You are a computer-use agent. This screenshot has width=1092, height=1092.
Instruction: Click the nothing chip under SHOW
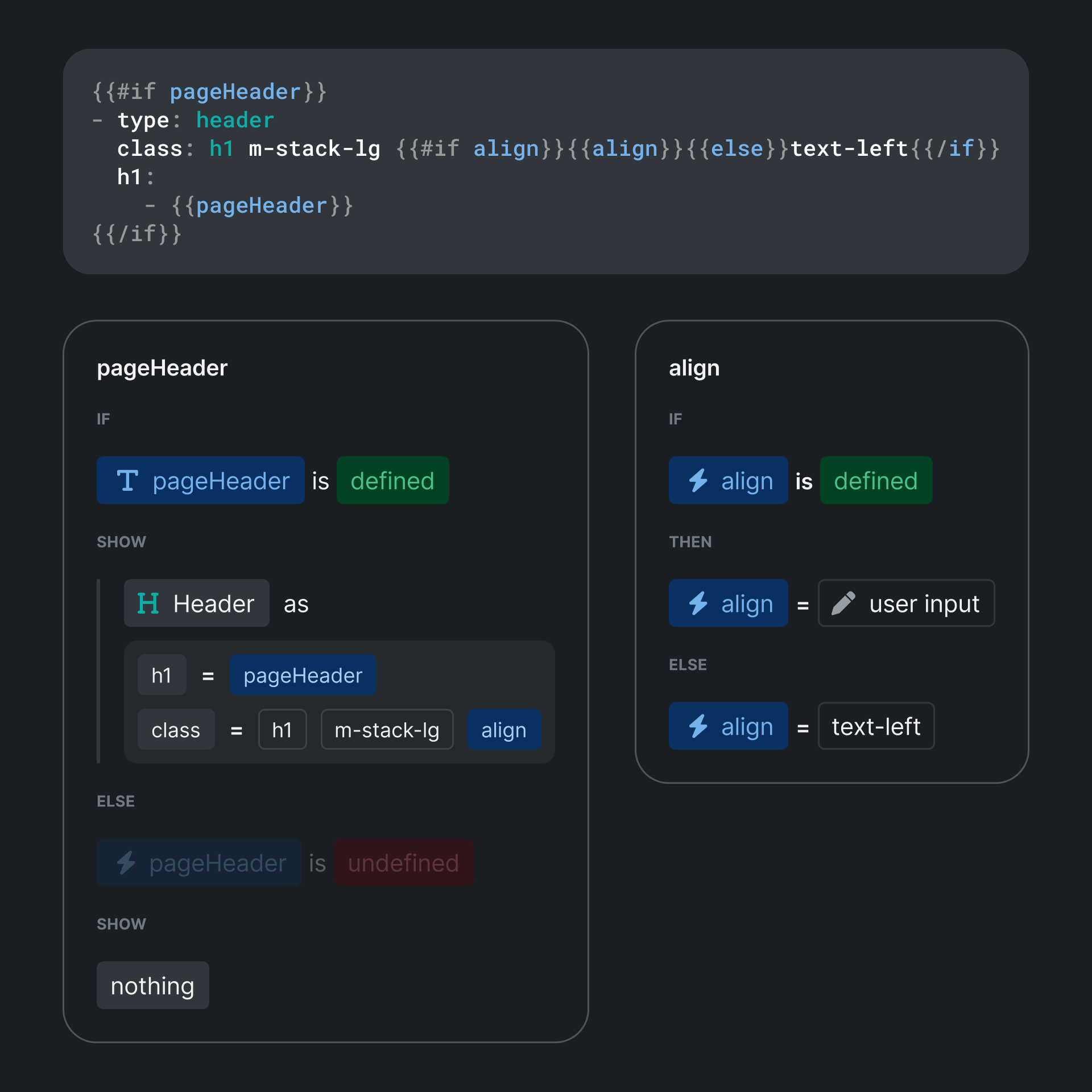152,985
